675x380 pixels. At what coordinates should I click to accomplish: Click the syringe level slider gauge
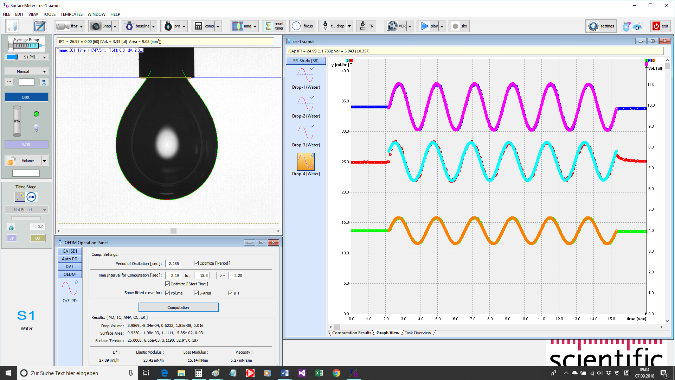point(17,121)
